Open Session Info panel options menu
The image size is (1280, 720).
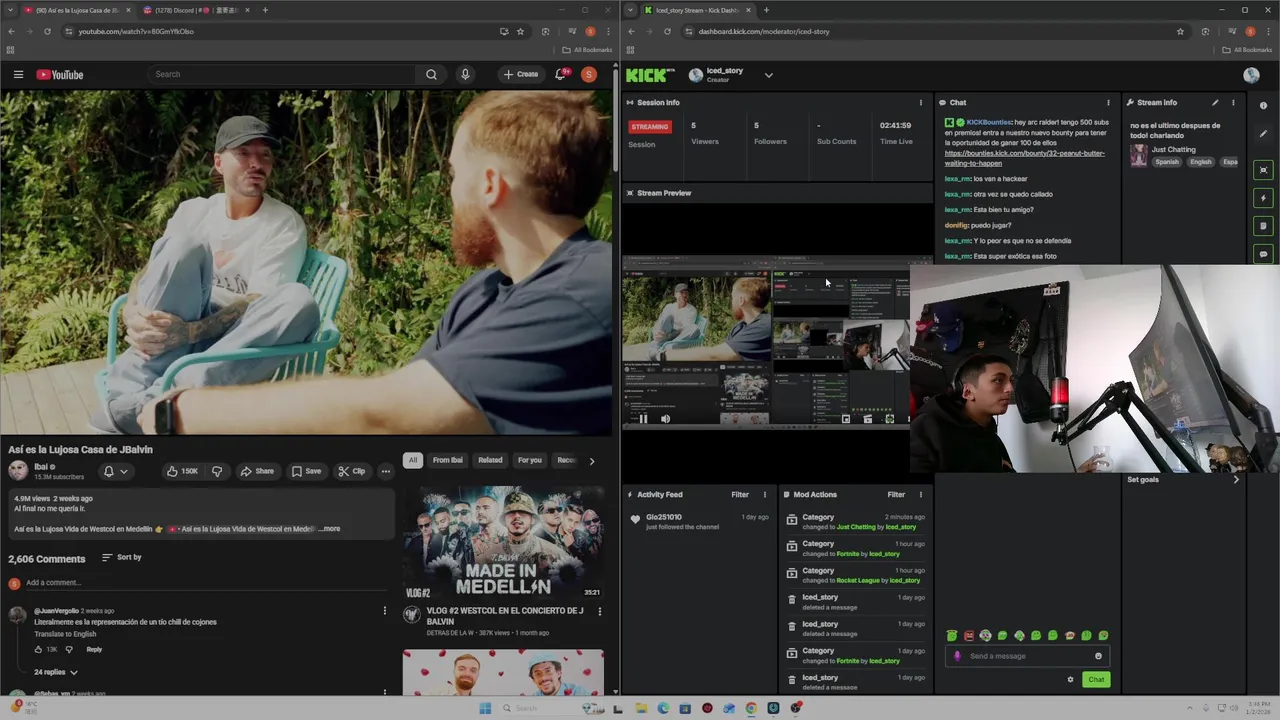click(x=920, y=102)
